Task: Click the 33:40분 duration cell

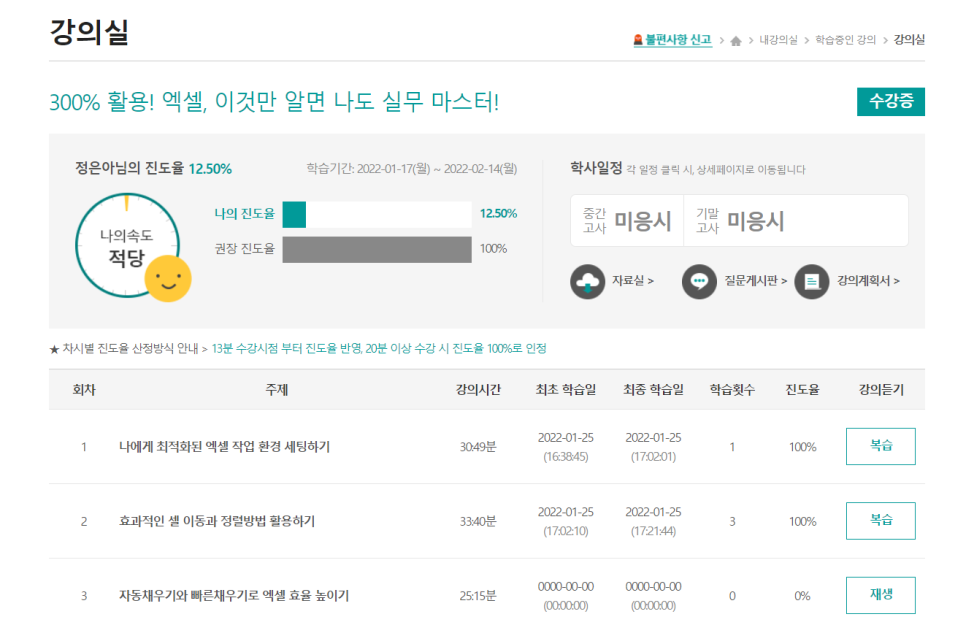Action: pyautogui.click(x=477, y=521)
